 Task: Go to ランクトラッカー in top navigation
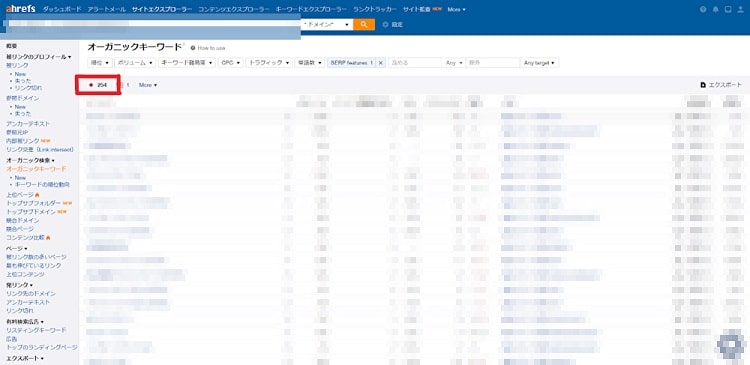[375, 9]
